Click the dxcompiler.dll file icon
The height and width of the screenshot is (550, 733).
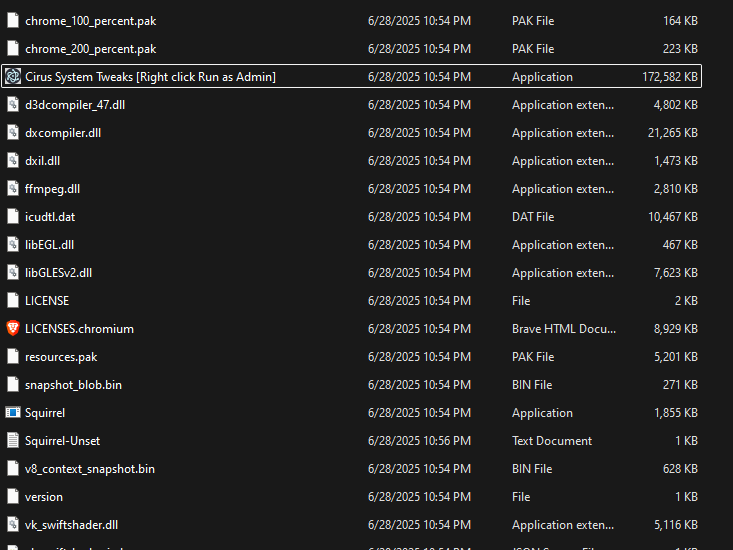[13, 133]
